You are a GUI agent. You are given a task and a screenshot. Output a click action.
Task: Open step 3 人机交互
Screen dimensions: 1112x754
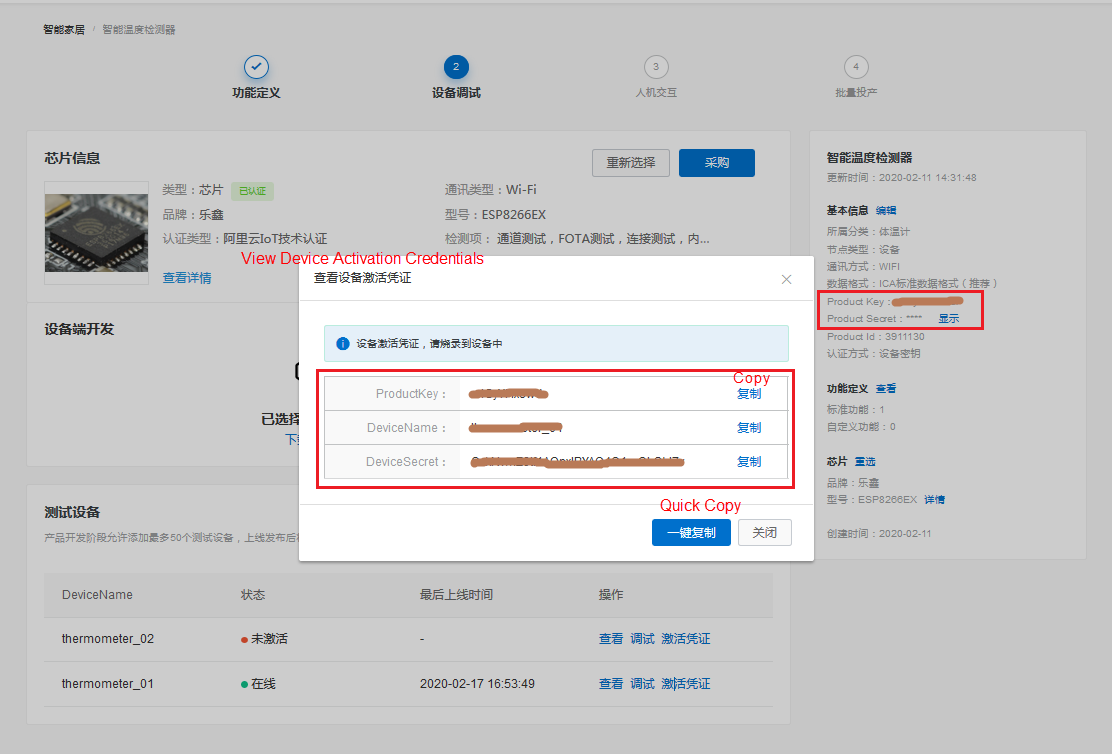tap(656, 77)
